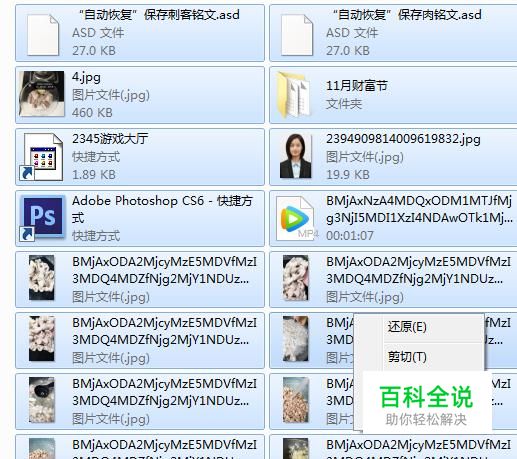
Task: Click the 11月财富节 folder icon
Action: coord(293,95)
